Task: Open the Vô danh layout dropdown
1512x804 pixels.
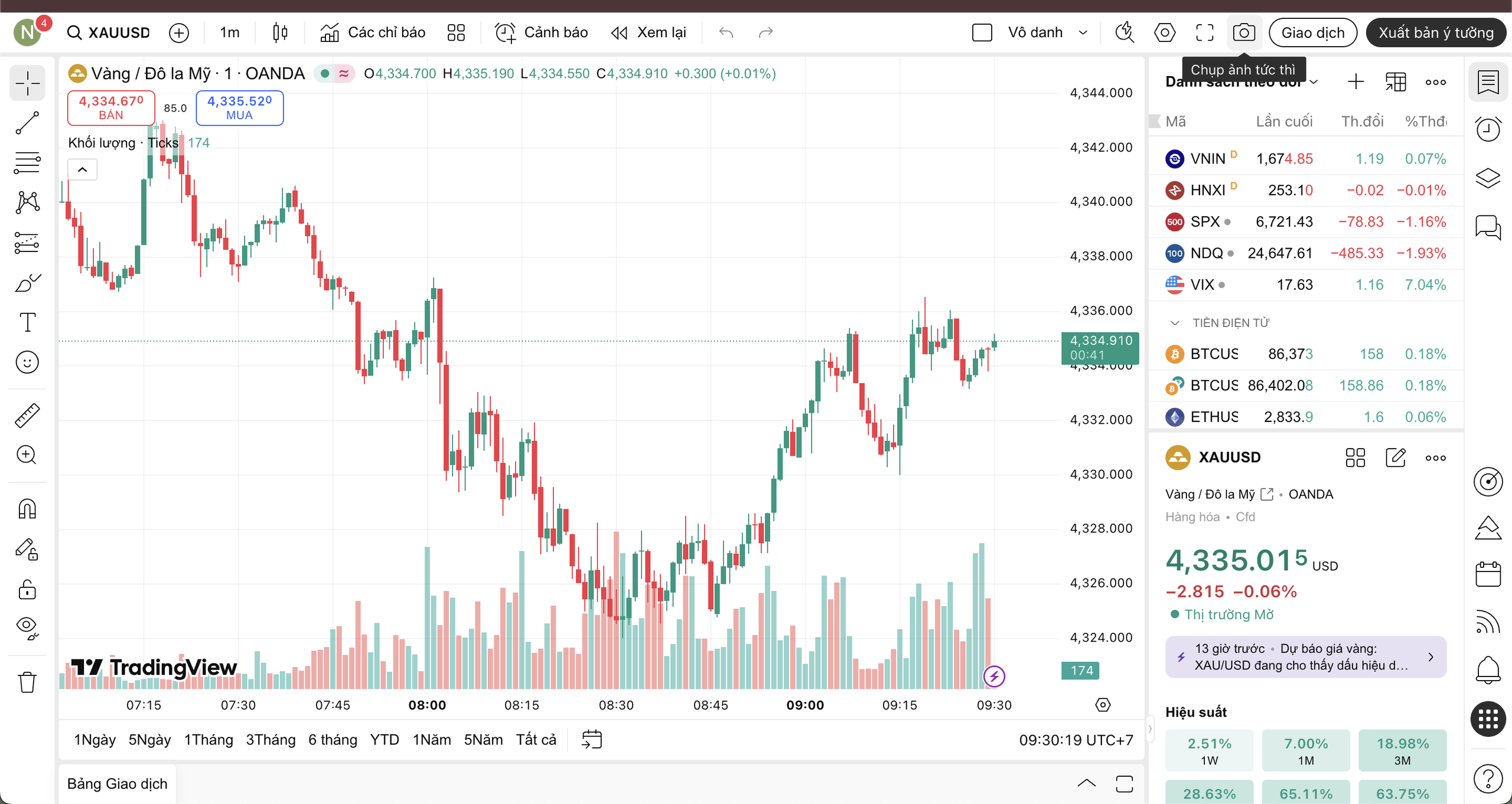Action: (1083, 32)
